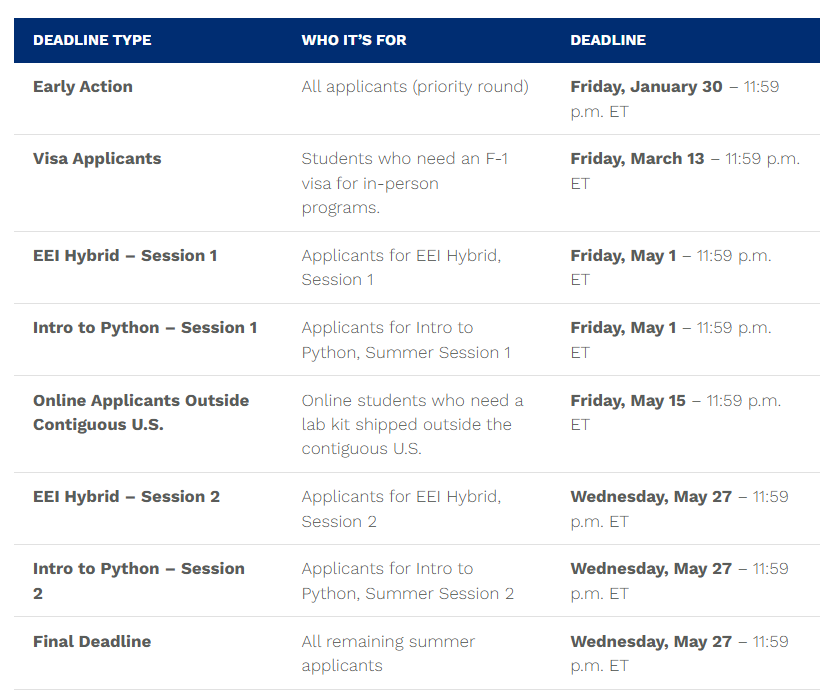
Task: Click the Intro to Python – Session 2 label
Action: pos(138,580)
